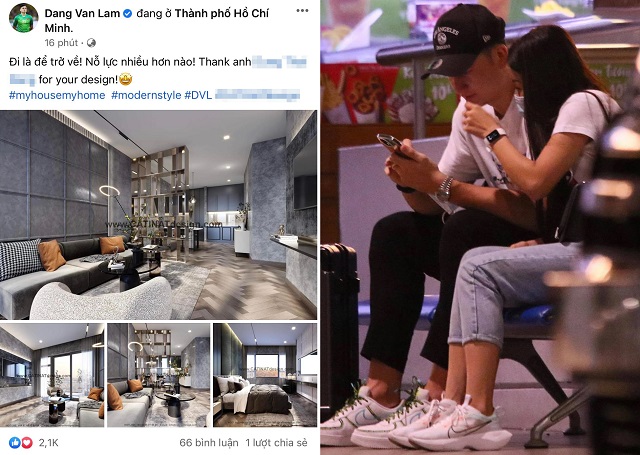Open the middle sofa and shelf thumbnail
The height and width of the screenshot is (455, 640).
[159, 375]
